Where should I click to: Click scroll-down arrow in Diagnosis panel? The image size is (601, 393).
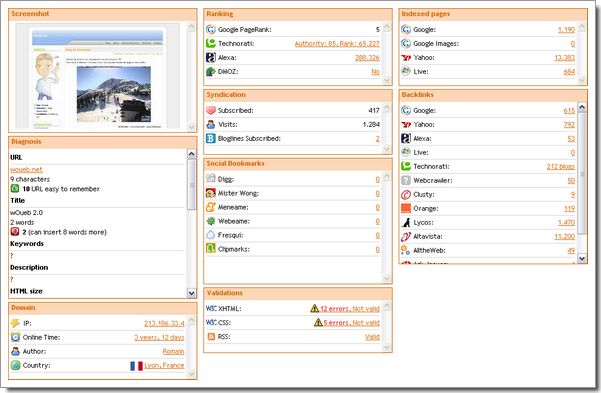point(192,293)
